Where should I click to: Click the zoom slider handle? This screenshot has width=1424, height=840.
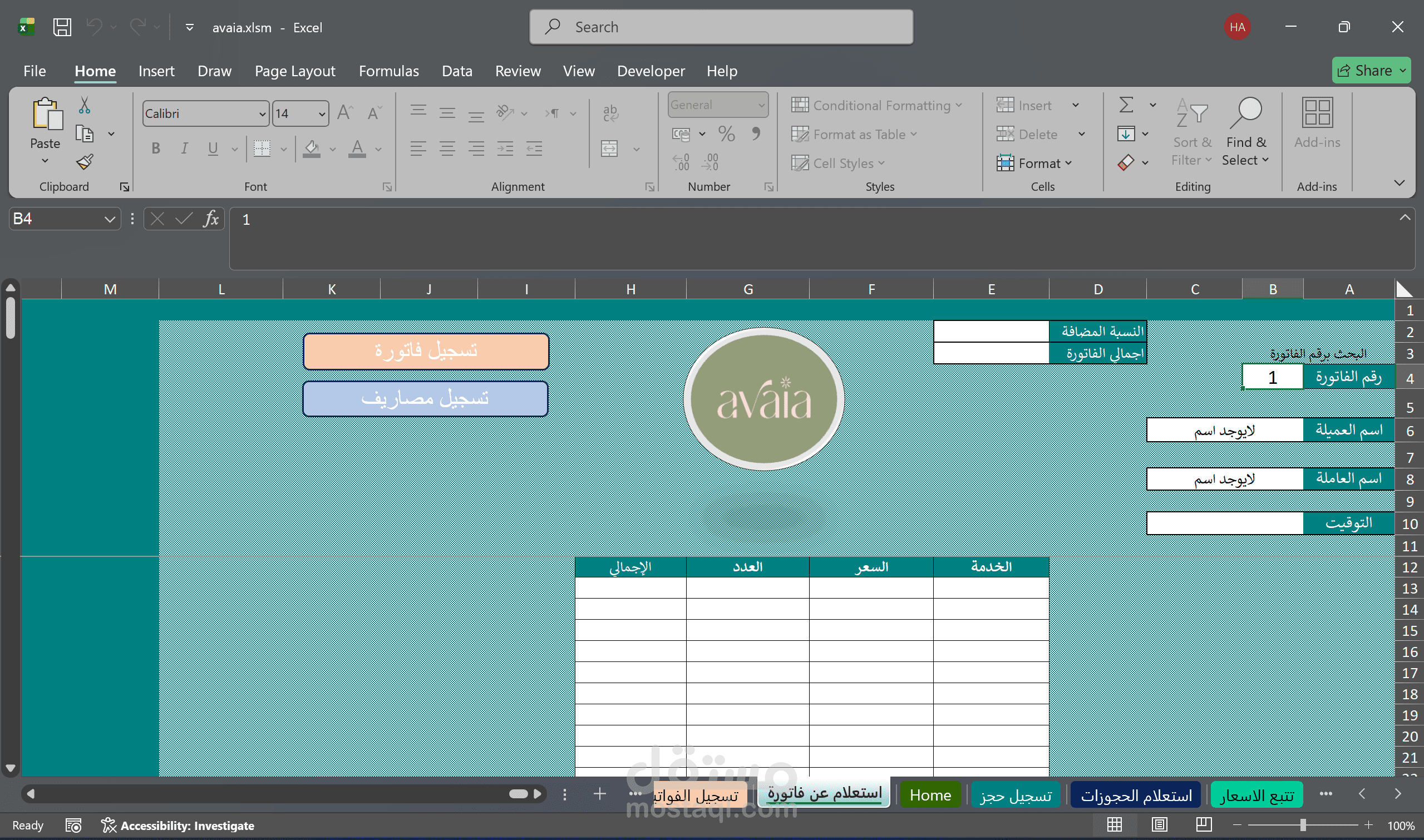coord(1303,826)
